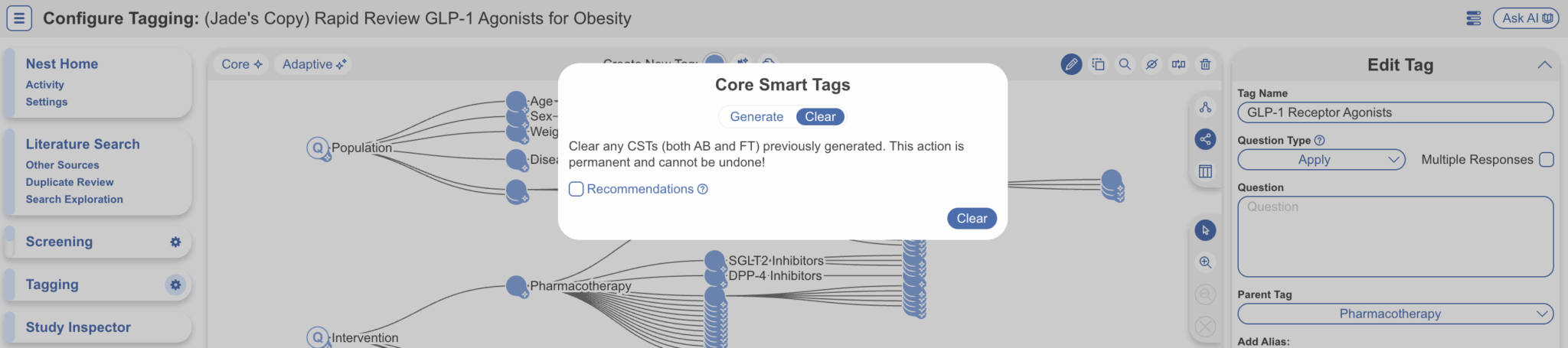The height and width of the screenshot is (348, 1568).
Task: Select the SGLT2 Inhibitors tag node
Action: (x=714, y=260)
